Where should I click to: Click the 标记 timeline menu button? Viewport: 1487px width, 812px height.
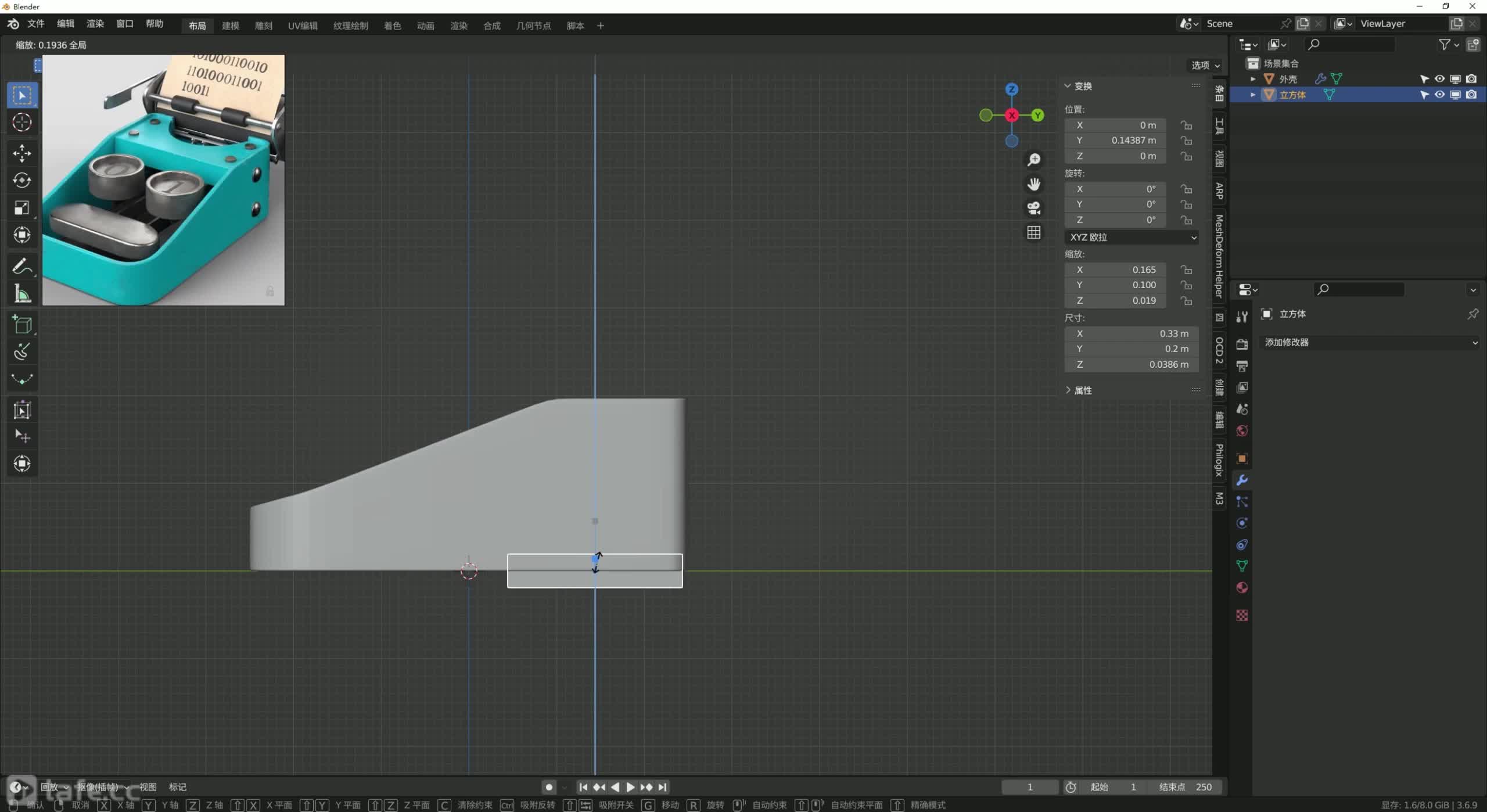[177, 787]
